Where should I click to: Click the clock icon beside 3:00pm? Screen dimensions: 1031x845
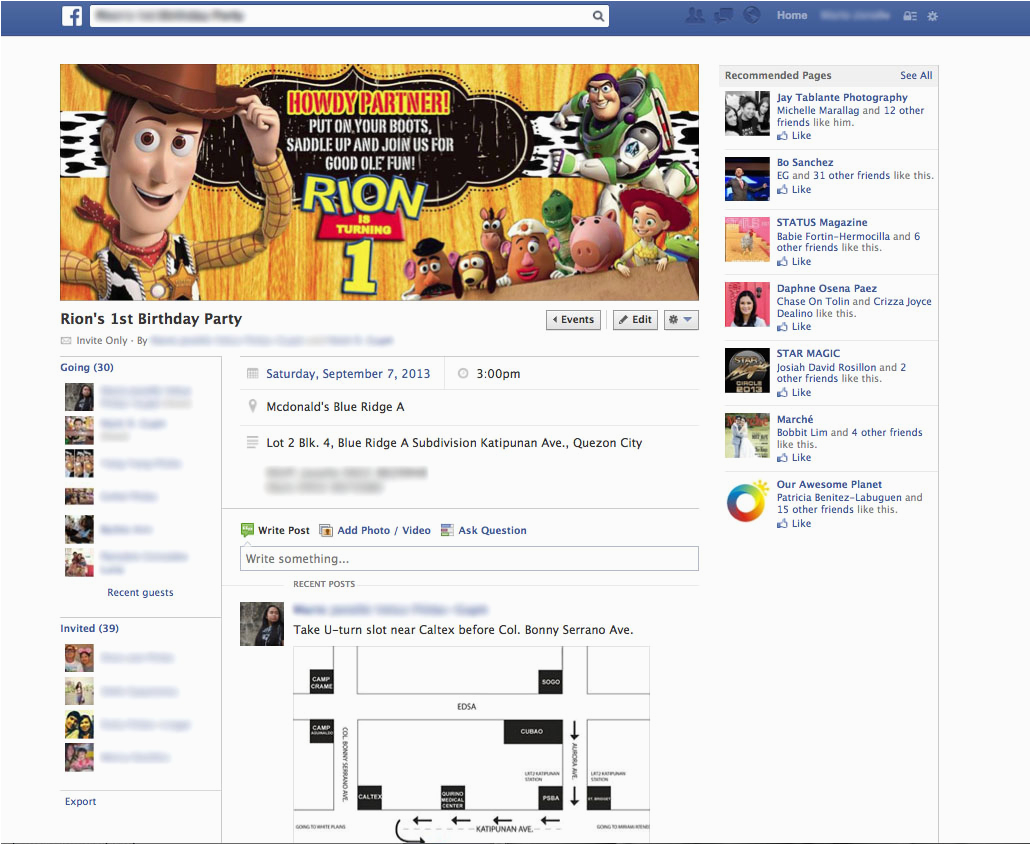463,374
